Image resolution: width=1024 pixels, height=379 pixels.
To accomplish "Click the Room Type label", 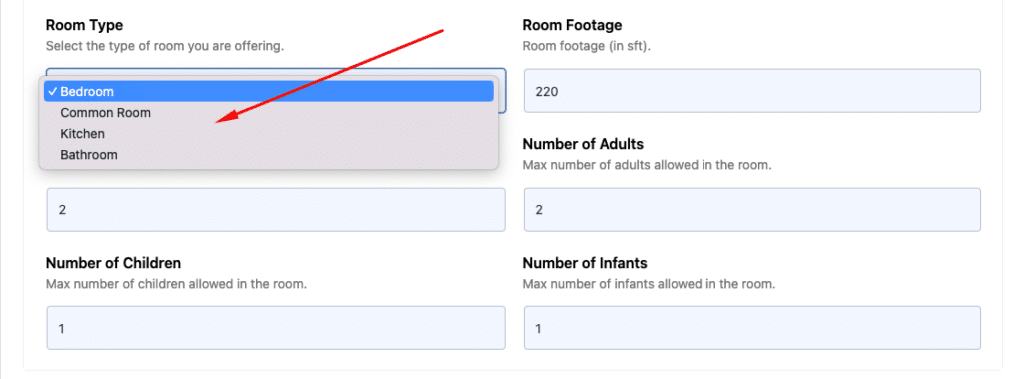I will pos(84,25).
